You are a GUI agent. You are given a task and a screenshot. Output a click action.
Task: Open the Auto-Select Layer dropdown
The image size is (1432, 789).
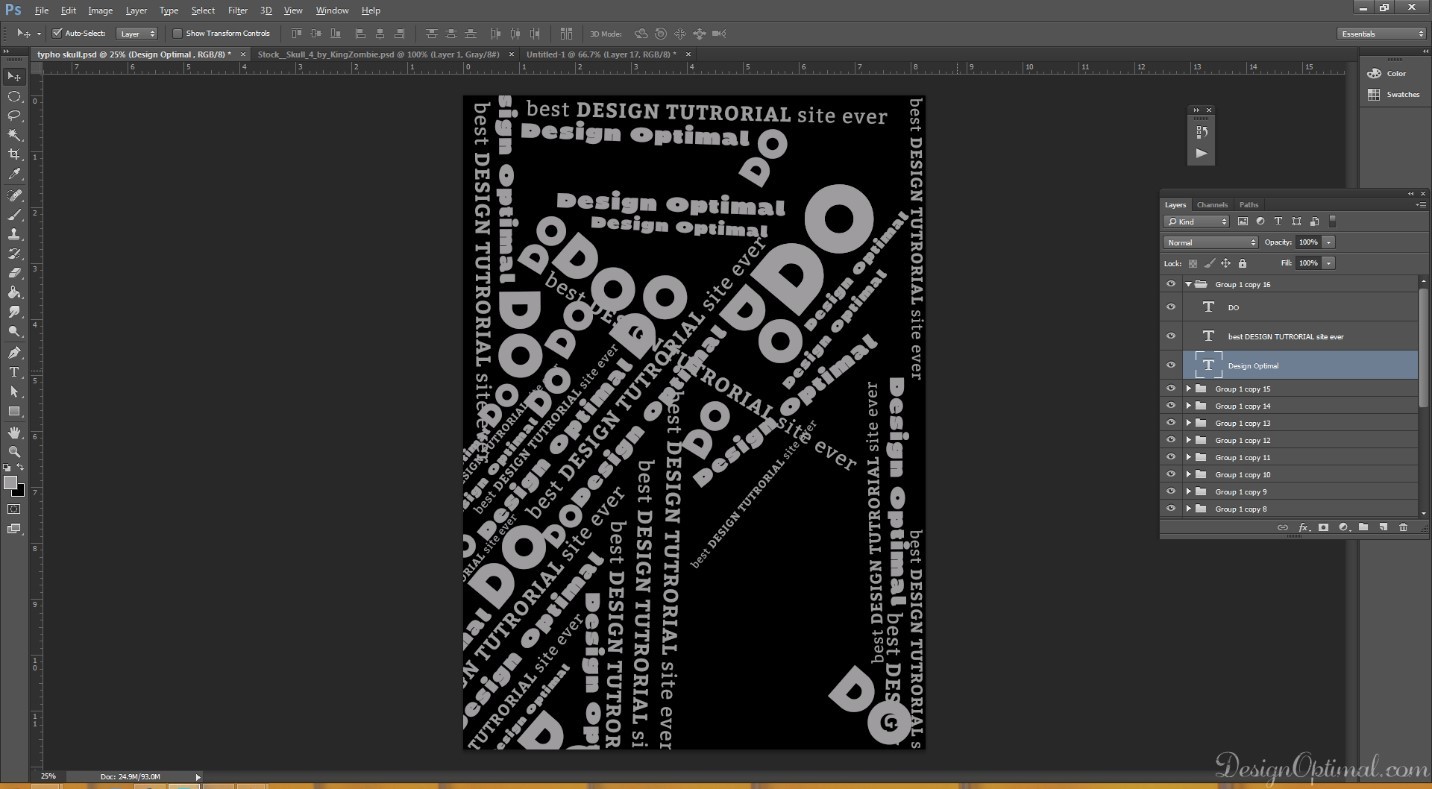137,33
